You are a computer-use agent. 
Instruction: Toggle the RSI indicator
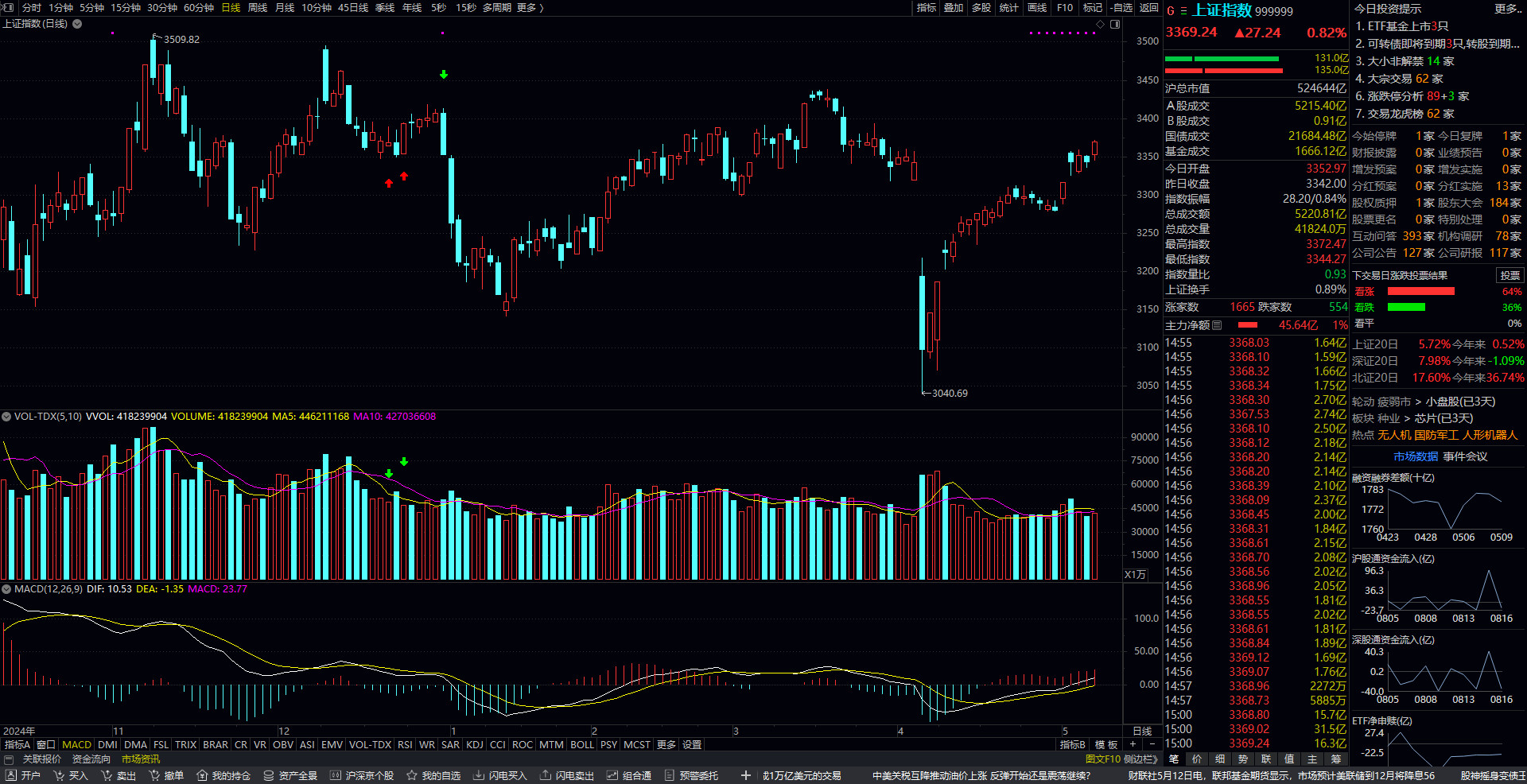(x=405, y=745)
